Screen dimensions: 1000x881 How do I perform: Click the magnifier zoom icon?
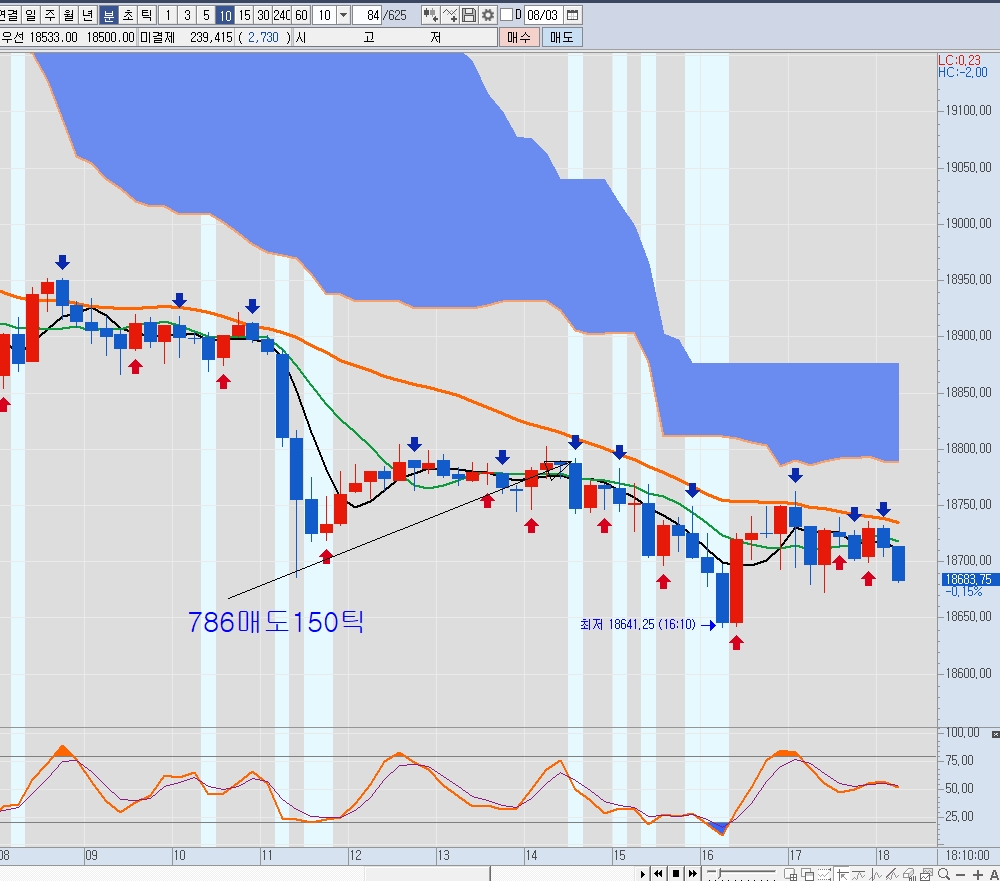click(x=943, y=874)
